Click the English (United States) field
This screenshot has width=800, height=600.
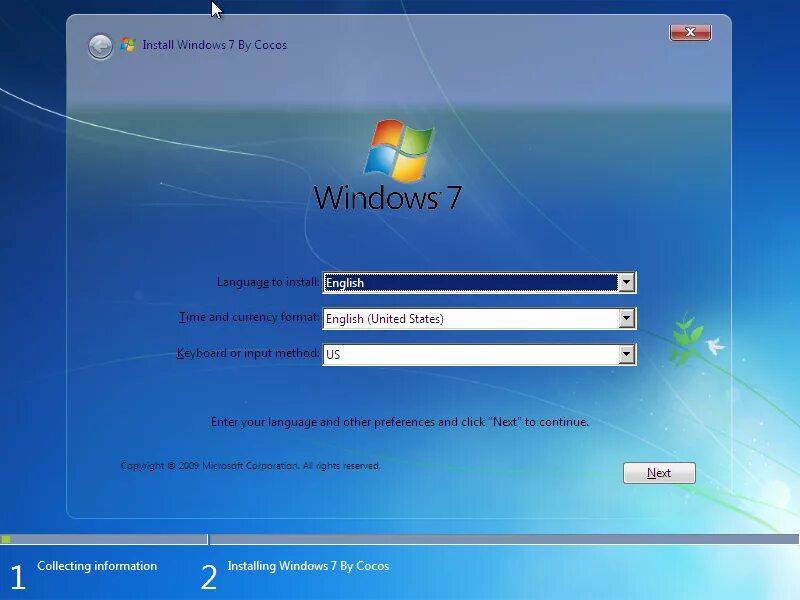(x=479, y=318)
